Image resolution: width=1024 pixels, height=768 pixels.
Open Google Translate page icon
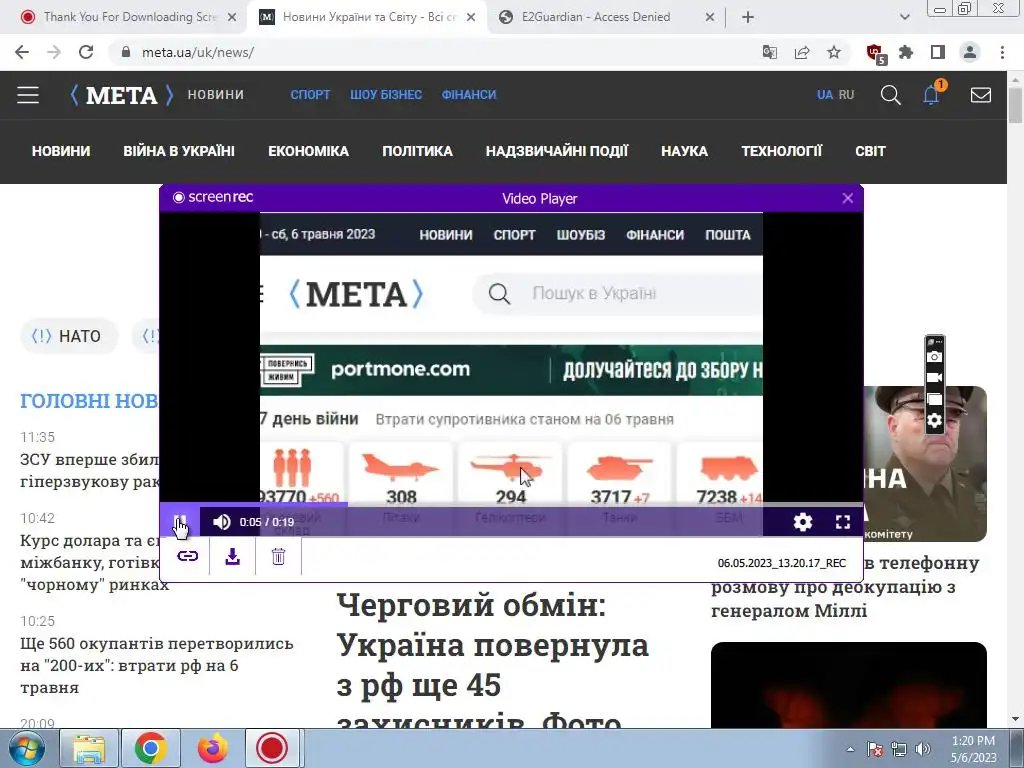770,52
